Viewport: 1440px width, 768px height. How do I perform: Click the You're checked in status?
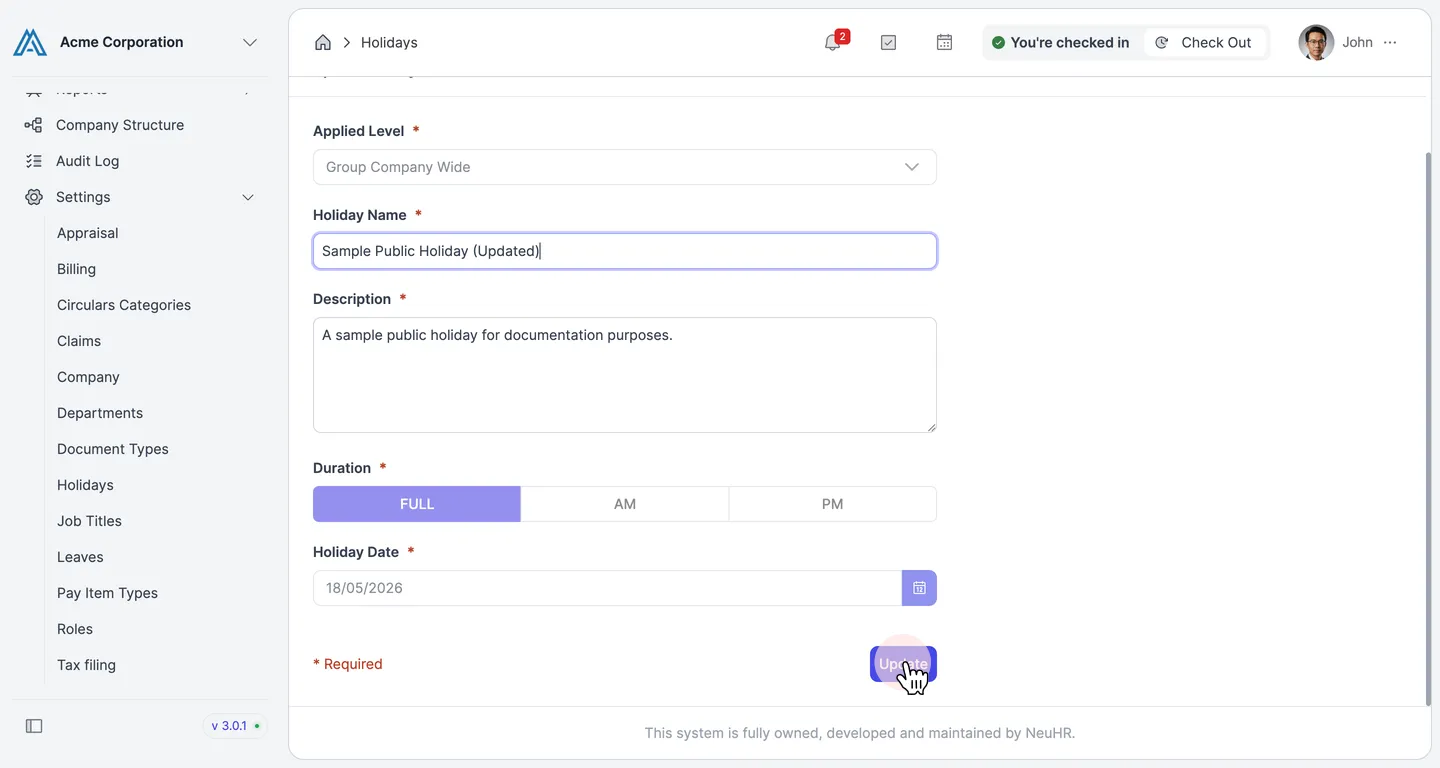(1060, 42)
